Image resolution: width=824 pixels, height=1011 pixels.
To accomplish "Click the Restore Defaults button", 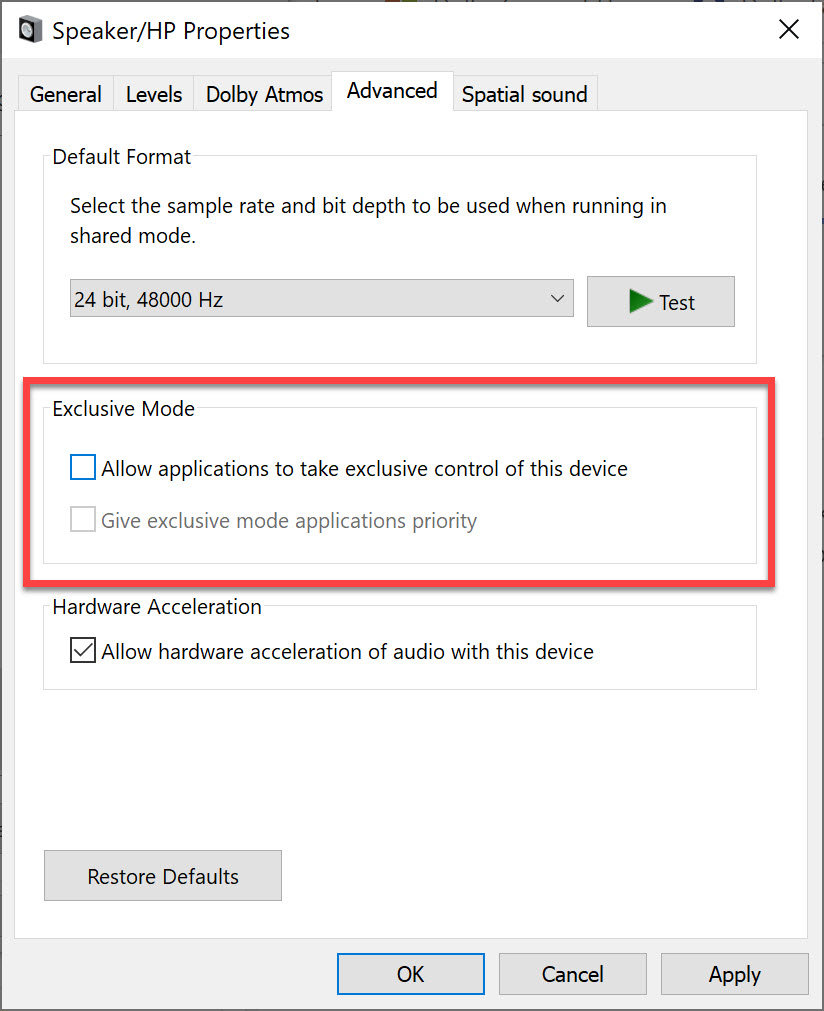I will 163,876.
